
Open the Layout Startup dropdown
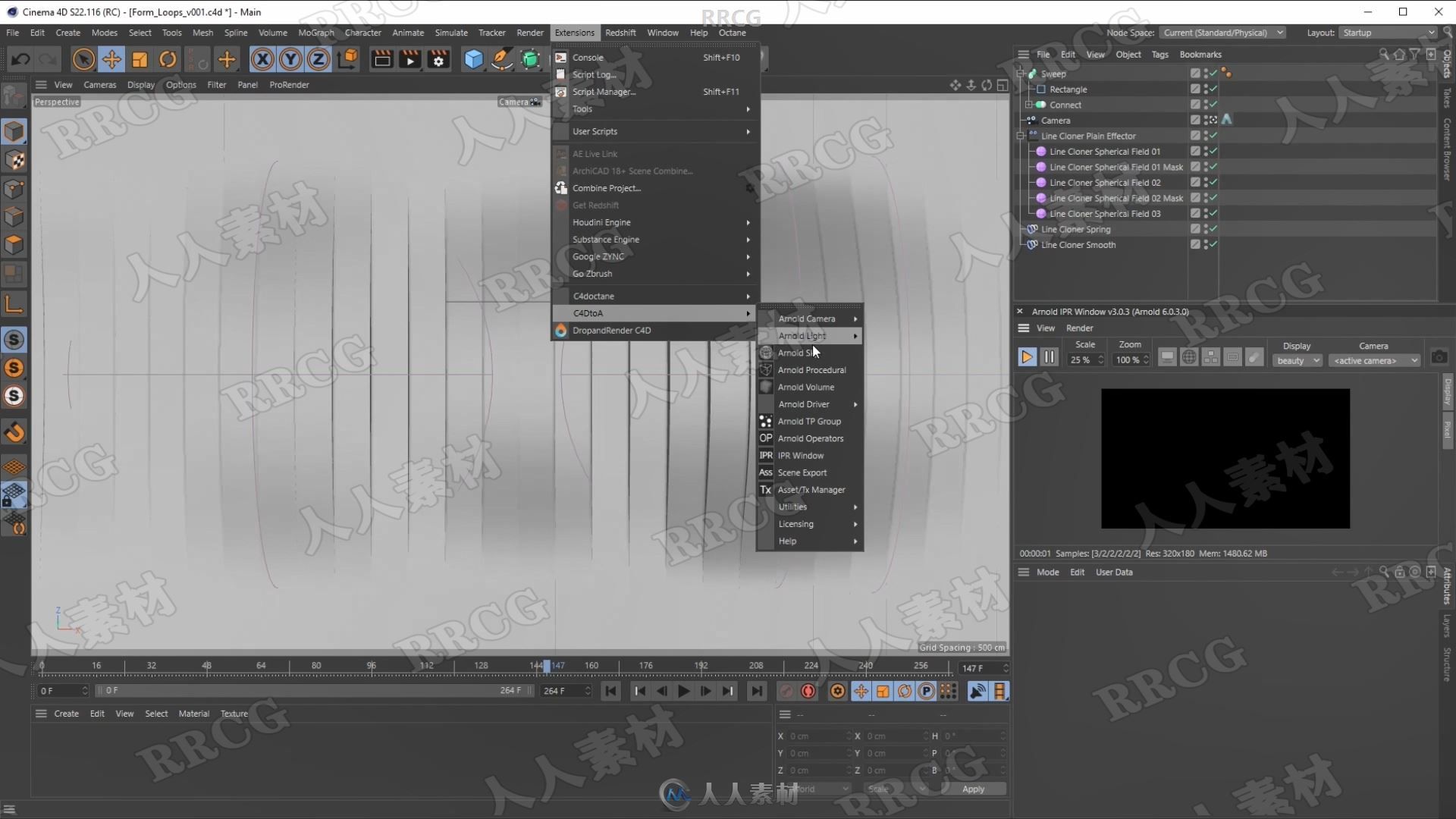click(x=1388, y=33)
